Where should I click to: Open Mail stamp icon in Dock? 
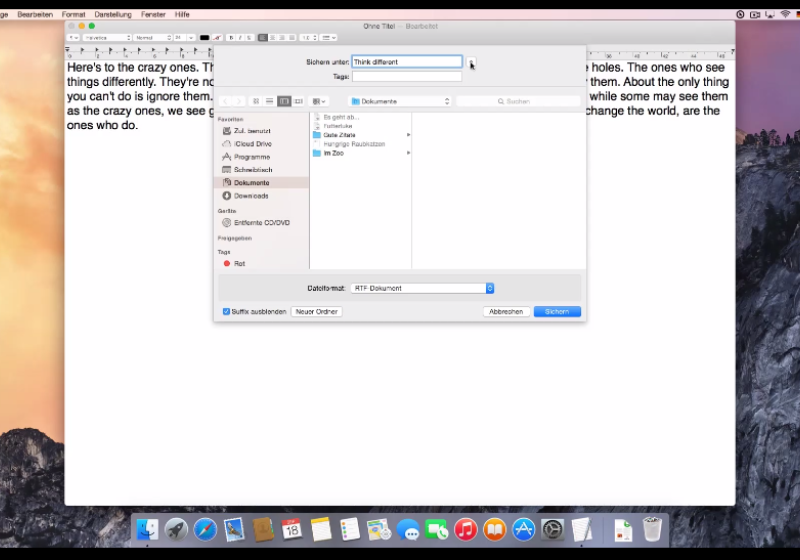tap(234, 529)
